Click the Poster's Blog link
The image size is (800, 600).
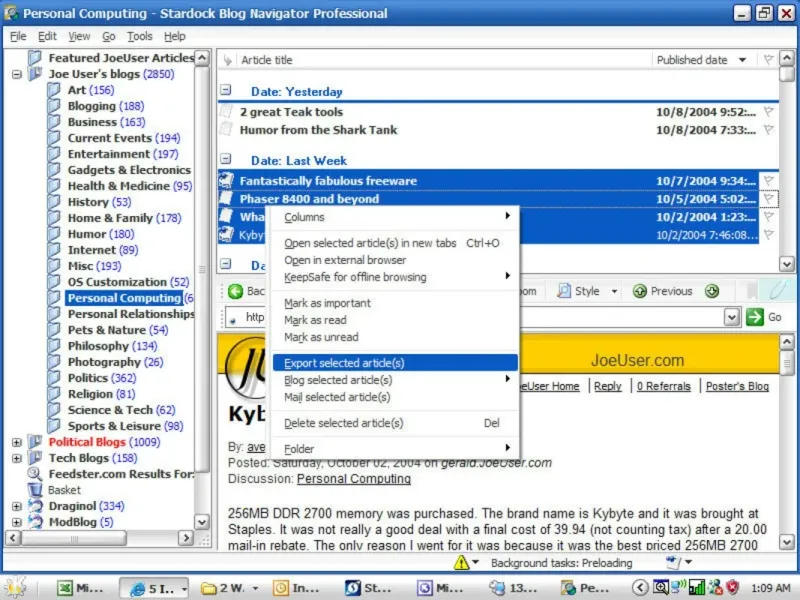[x=737, y=386]
